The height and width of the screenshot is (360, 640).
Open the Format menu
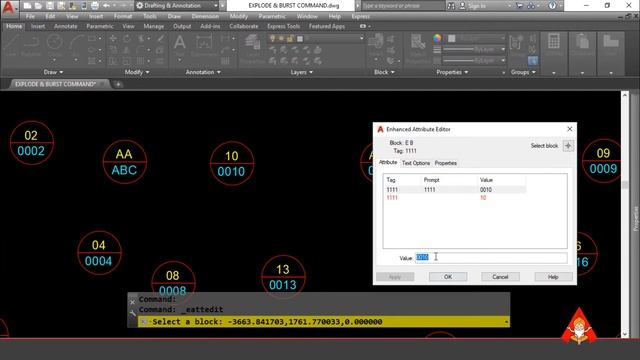(123, 16)
